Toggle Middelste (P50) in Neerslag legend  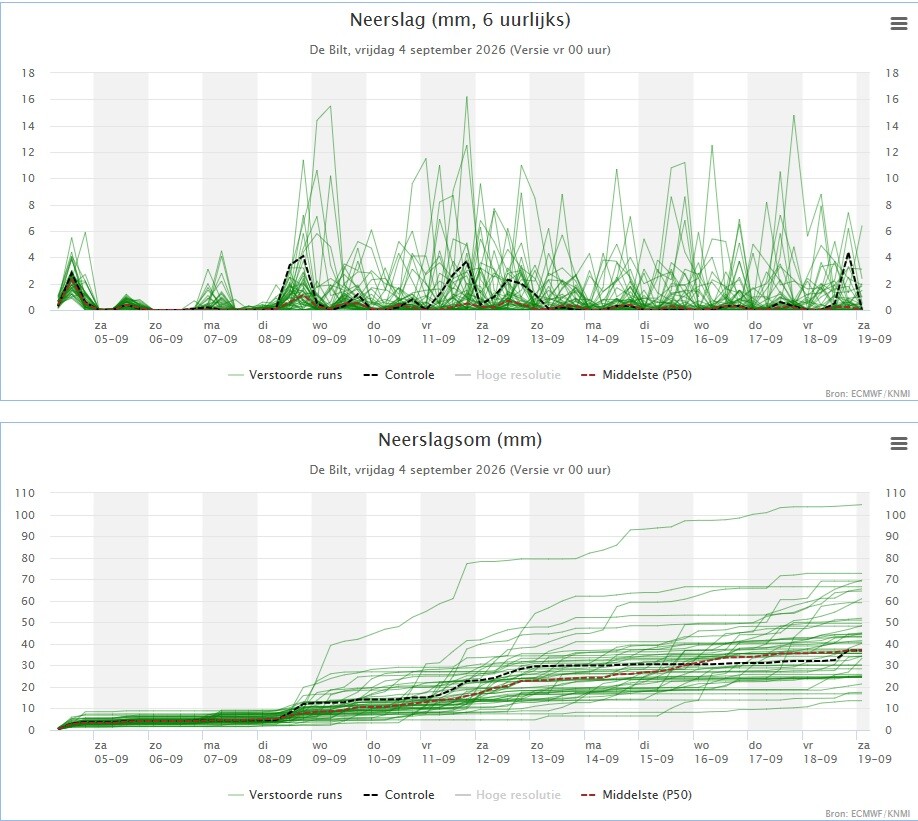pyautogui.click(x=636, y=375)
